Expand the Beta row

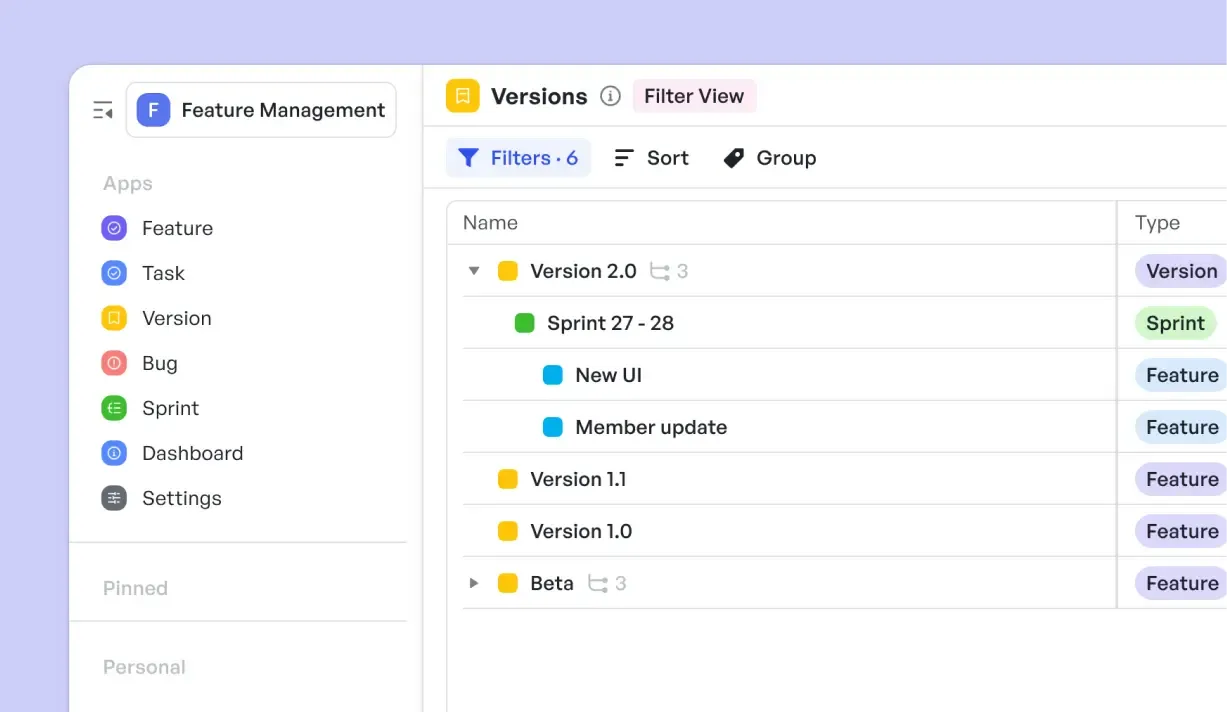(474, 583)
